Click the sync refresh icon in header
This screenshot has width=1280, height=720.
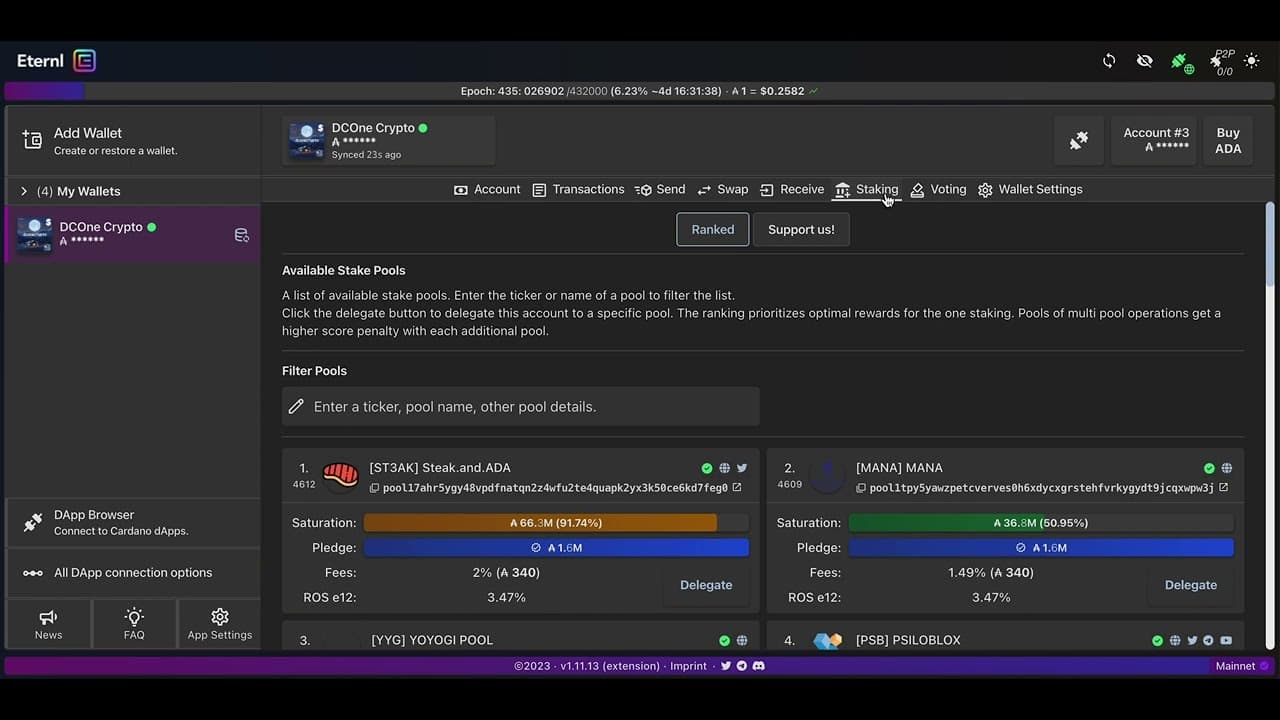[1109, 61]
